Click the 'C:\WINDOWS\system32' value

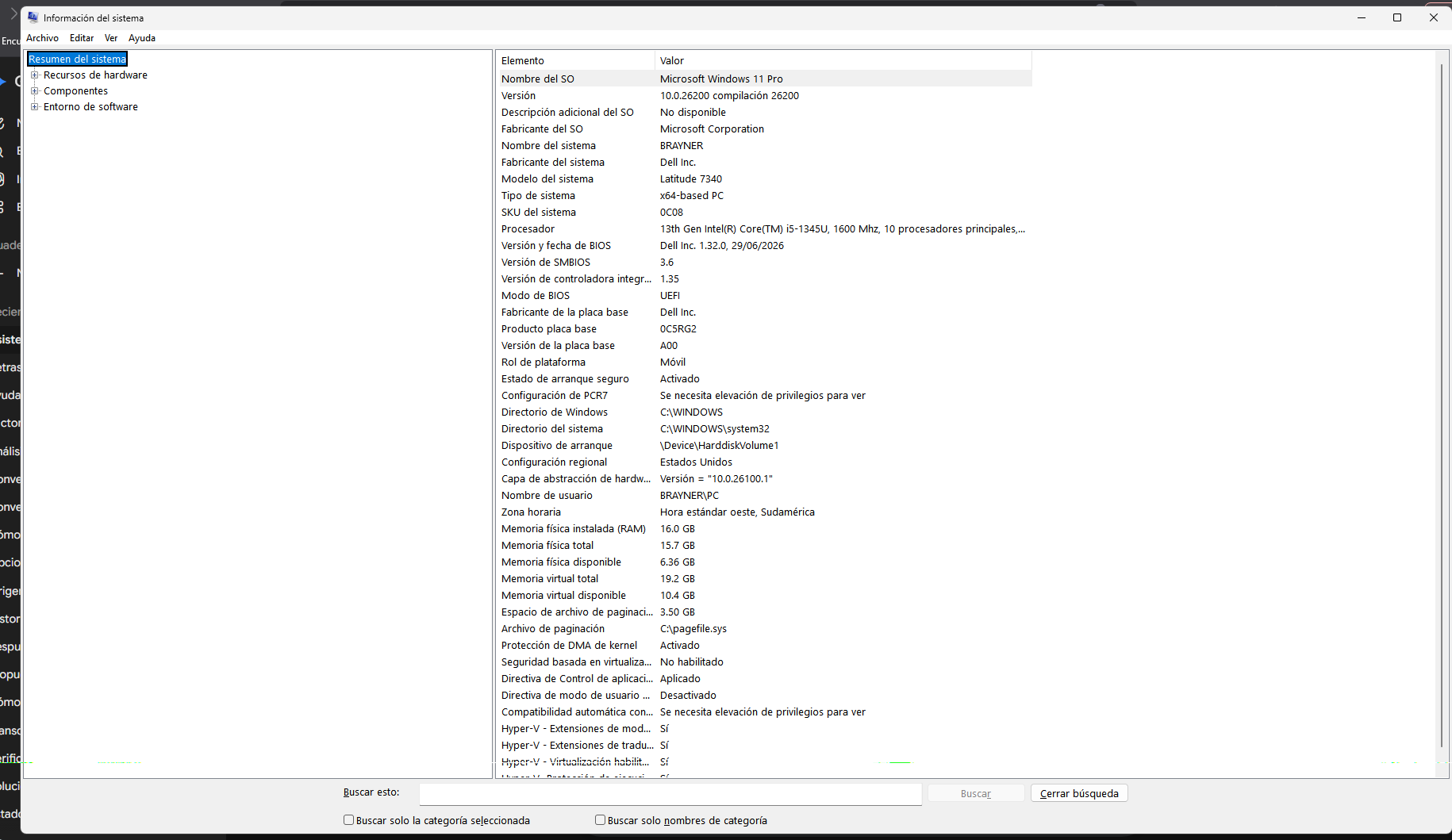pos(715,428)
